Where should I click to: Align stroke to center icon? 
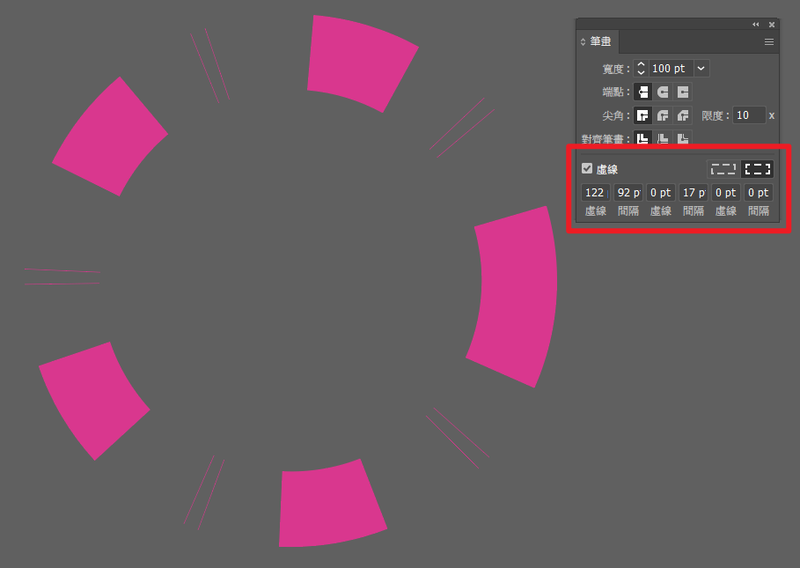click(643, 139)
